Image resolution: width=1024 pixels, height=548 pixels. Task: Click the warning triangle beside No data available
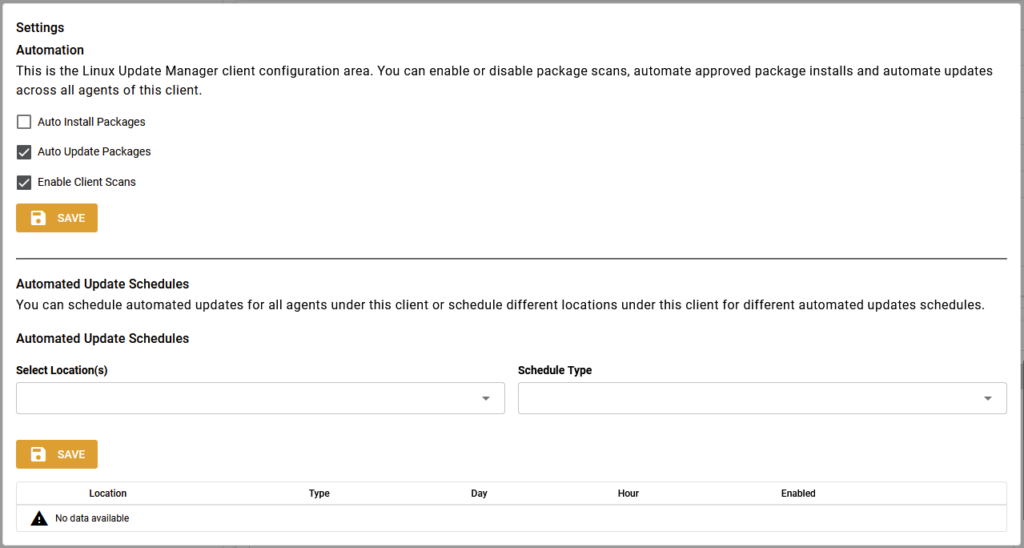(x=39, y=519)
